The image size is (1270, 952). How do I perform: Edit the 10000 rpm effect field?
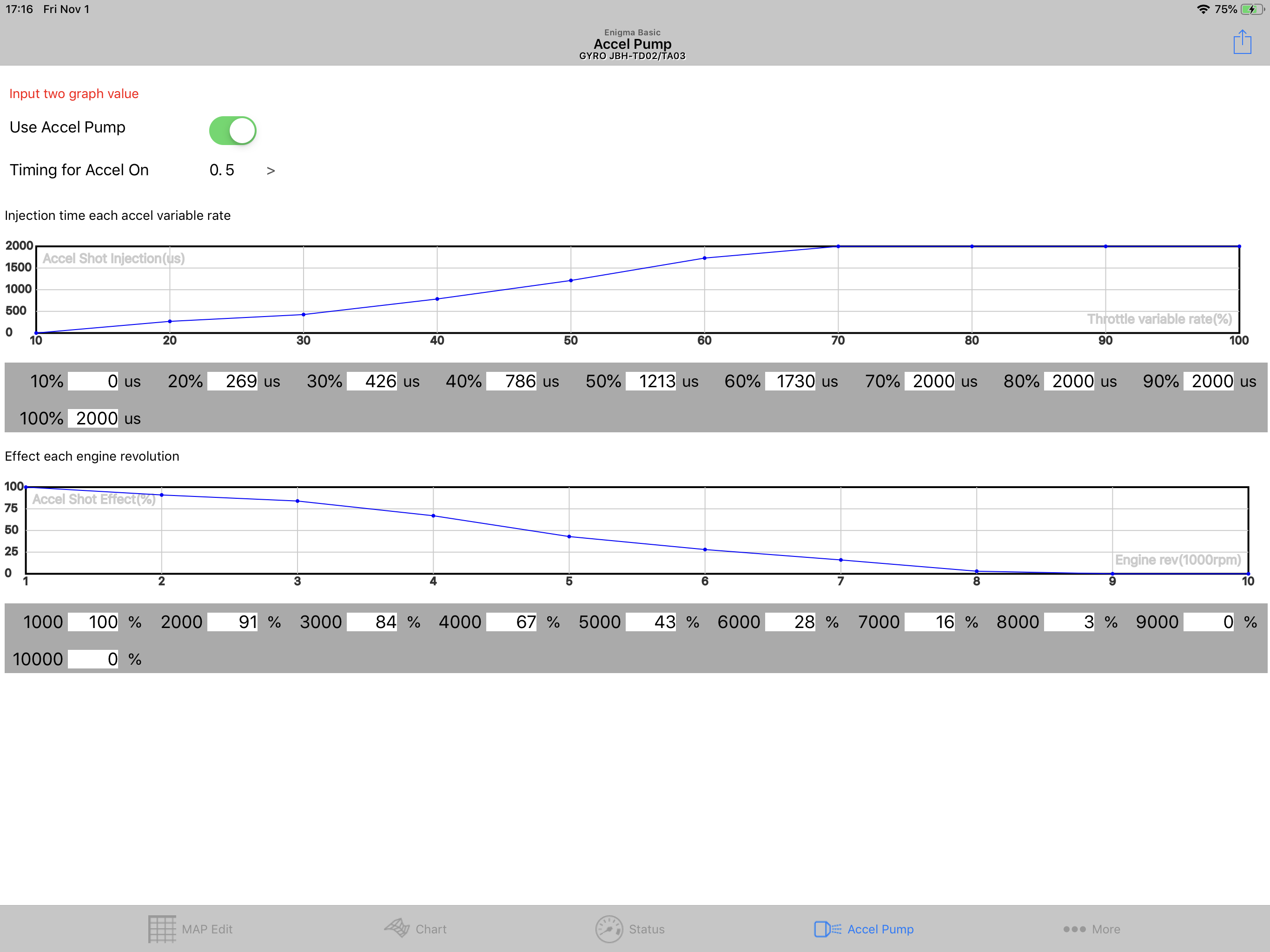[93, 659]
